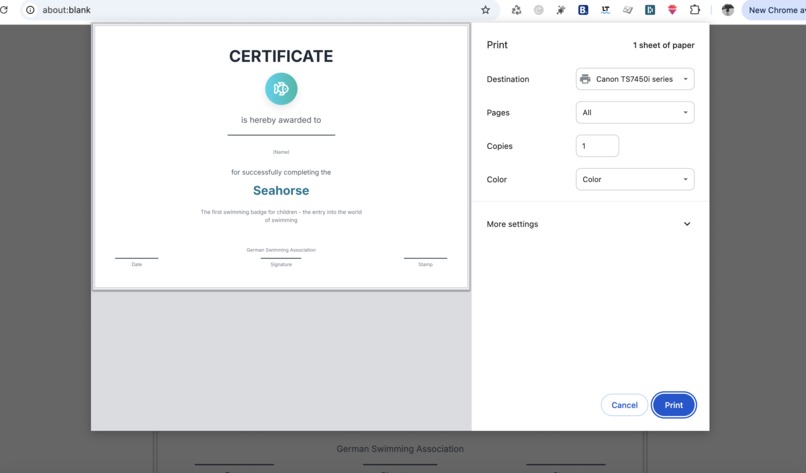This screenshot has height=473, width=806.
Task: Click the Seahorse title in the preview
Action: click(x=281, y=191)
